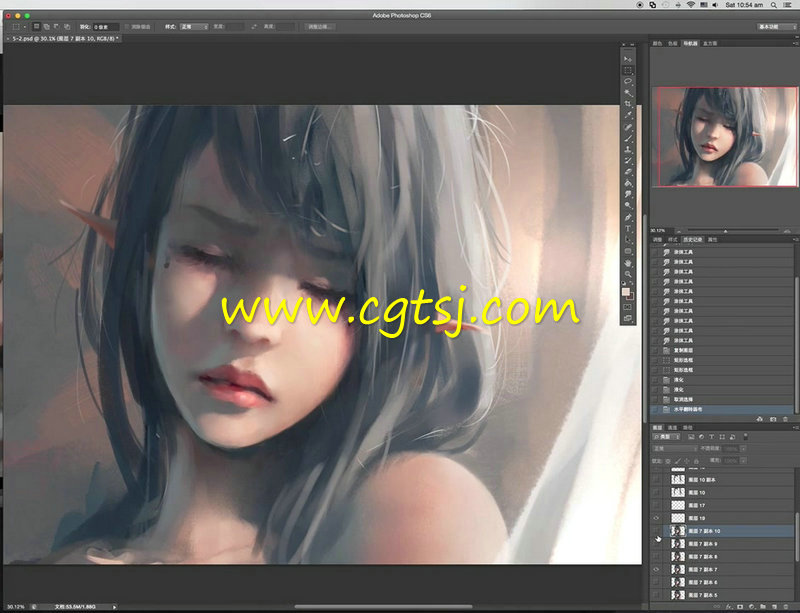Select the Path Selection tool
800x613 pixels.
tap(628, 240)
